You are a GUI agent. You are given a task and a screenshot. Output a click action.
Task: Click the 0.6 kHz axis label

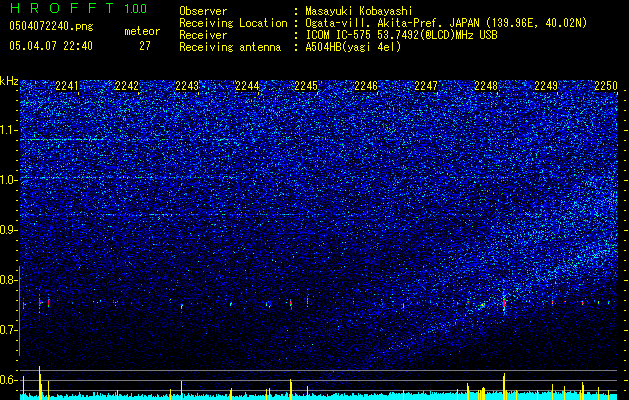pos(9,380)
